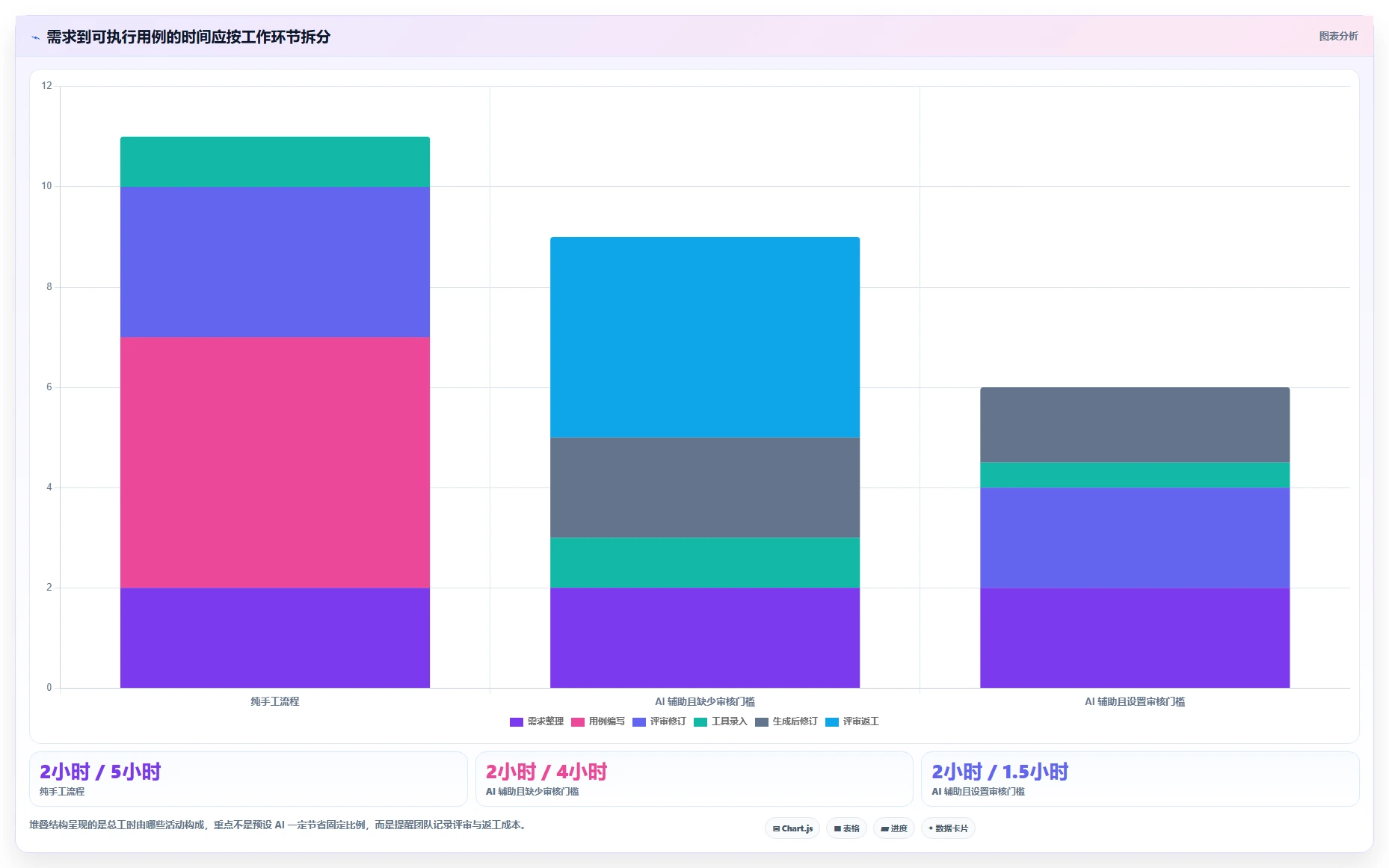Click the light-blue 评审返工 segment in the middle bar
1389x868 pixels.
pos(705,337)
